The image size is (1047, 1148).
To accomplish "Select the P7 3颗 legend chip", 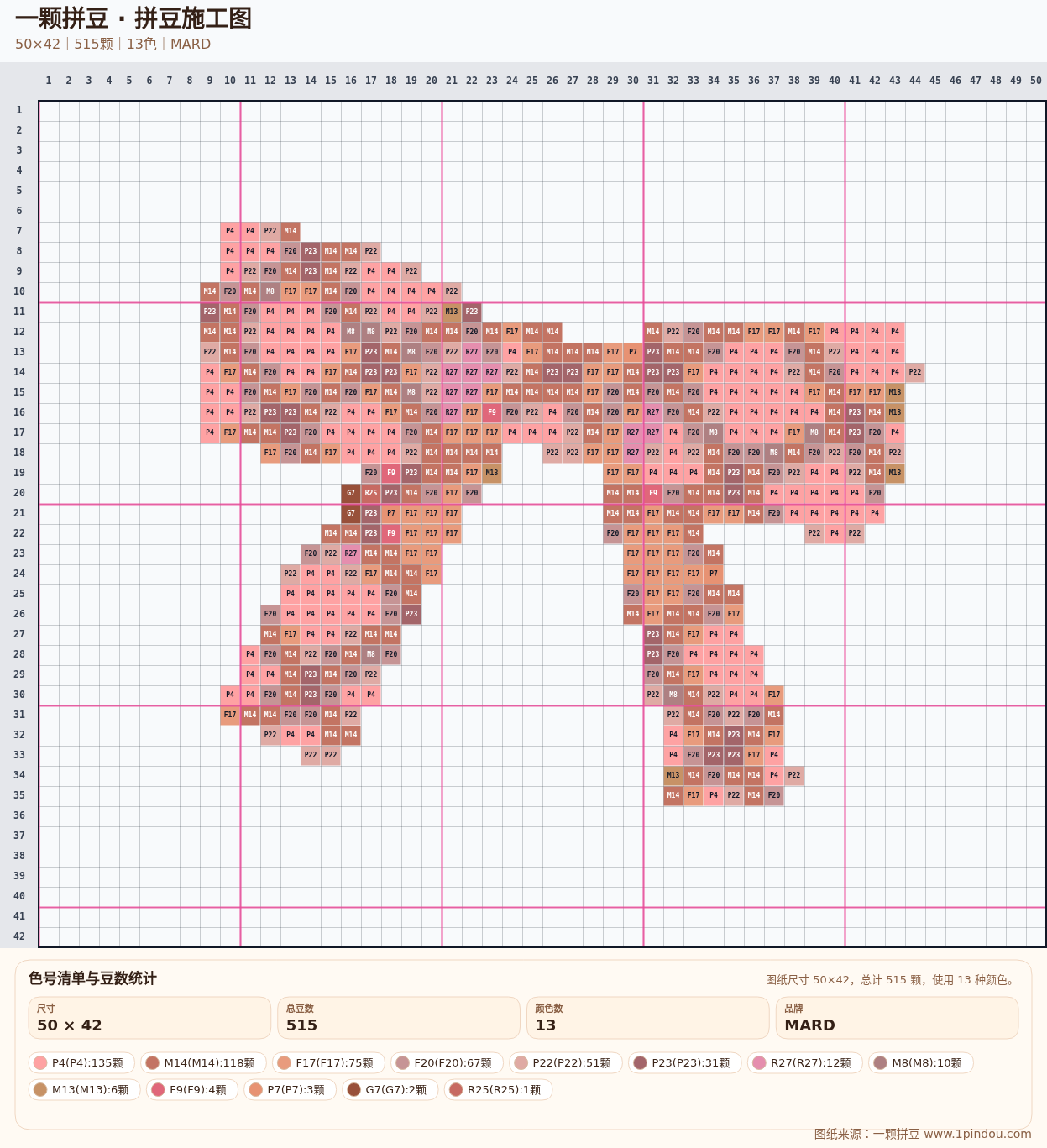I will point(291,1089).
